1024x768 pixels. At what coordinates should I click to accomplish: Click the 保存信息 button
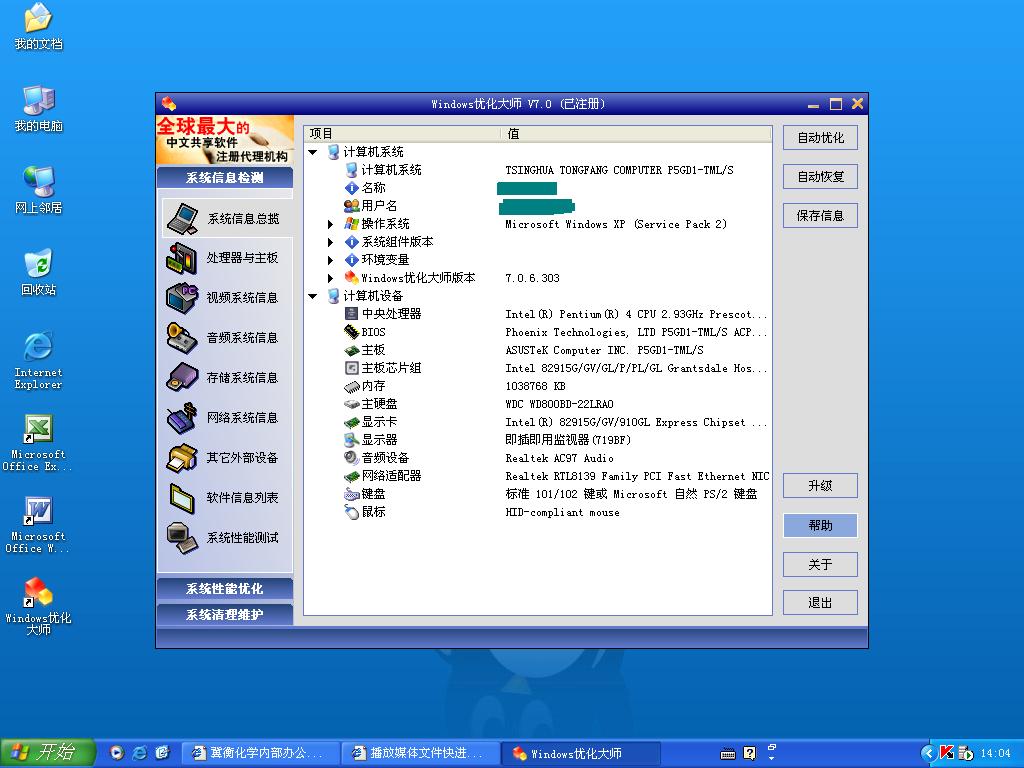pos(820,216)
